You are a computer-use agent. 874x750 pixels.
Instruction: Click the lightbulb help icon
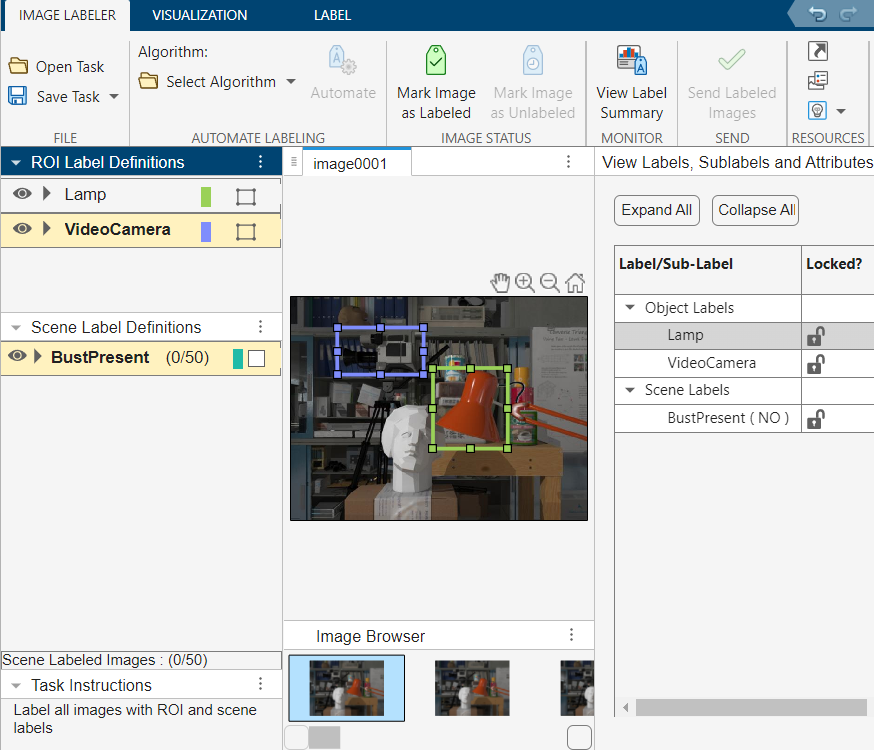[817, 110]
